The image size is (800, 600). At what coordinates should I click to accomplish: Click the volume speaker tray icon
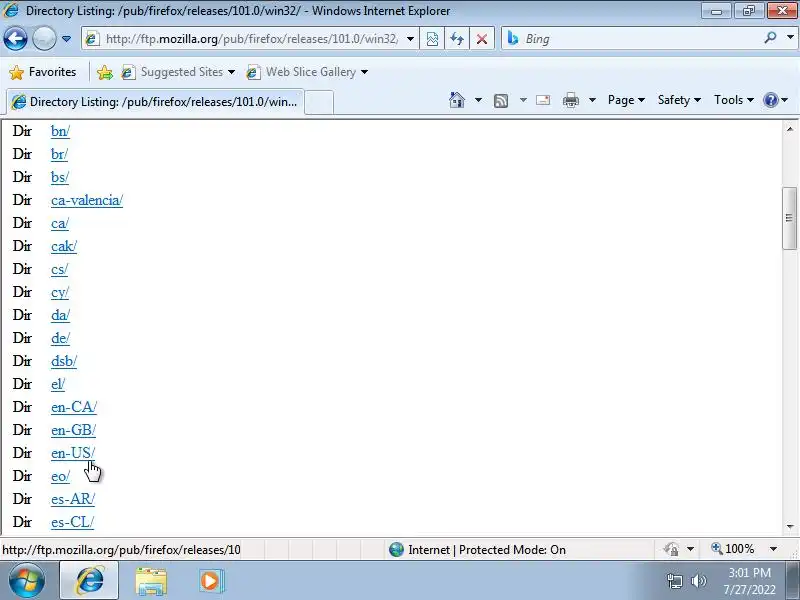698,581
